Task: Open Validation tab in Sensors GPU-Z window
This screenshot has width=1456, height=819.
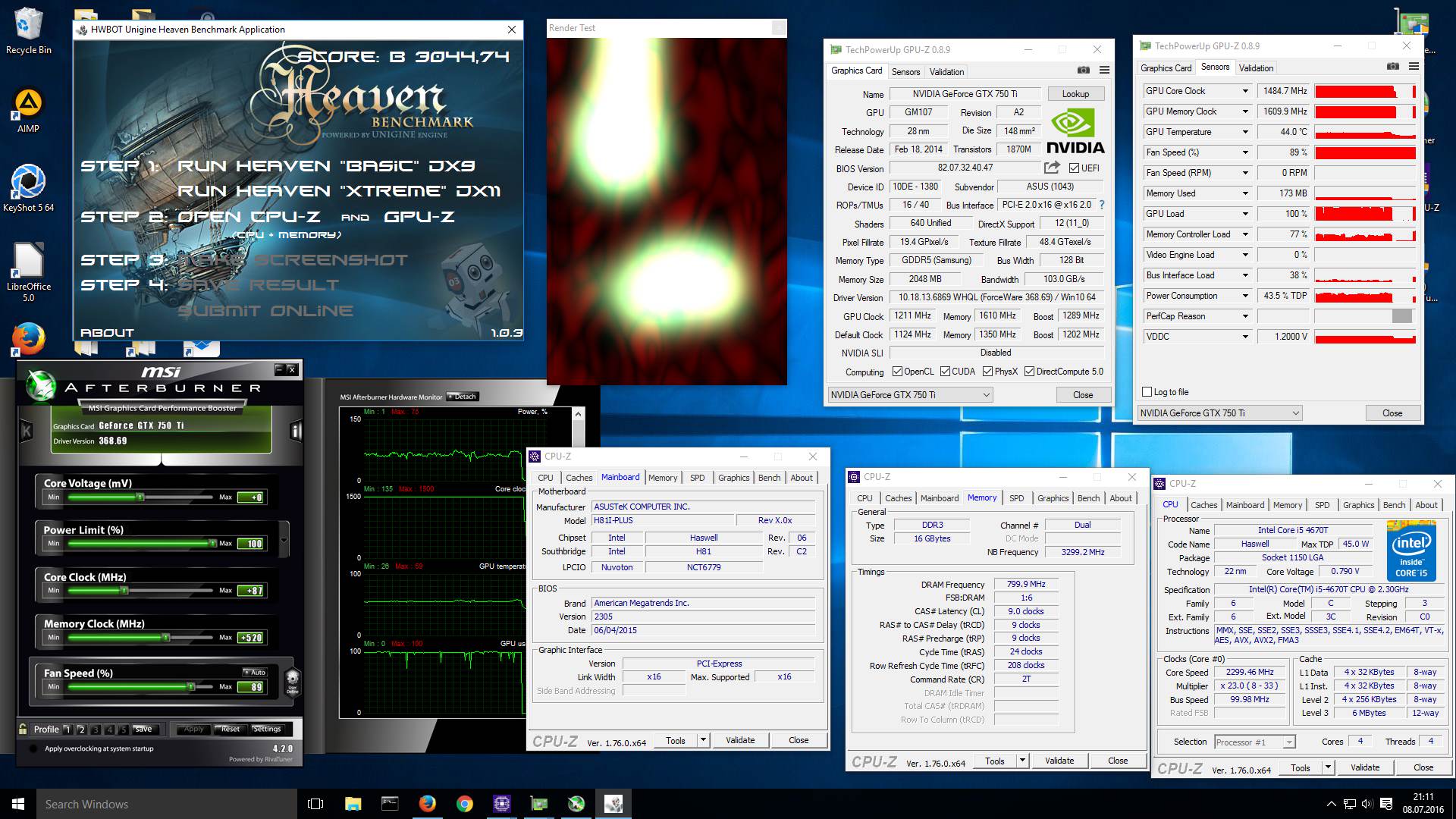Action: point(1256,68)
